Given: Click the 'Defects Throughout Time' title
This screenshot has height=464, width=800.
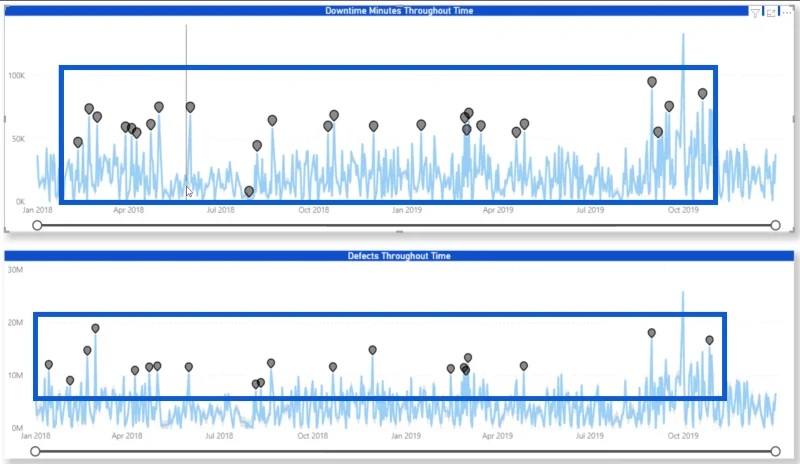Looking at the screenshot, I should pyautogui.click(x=399, y=256).
